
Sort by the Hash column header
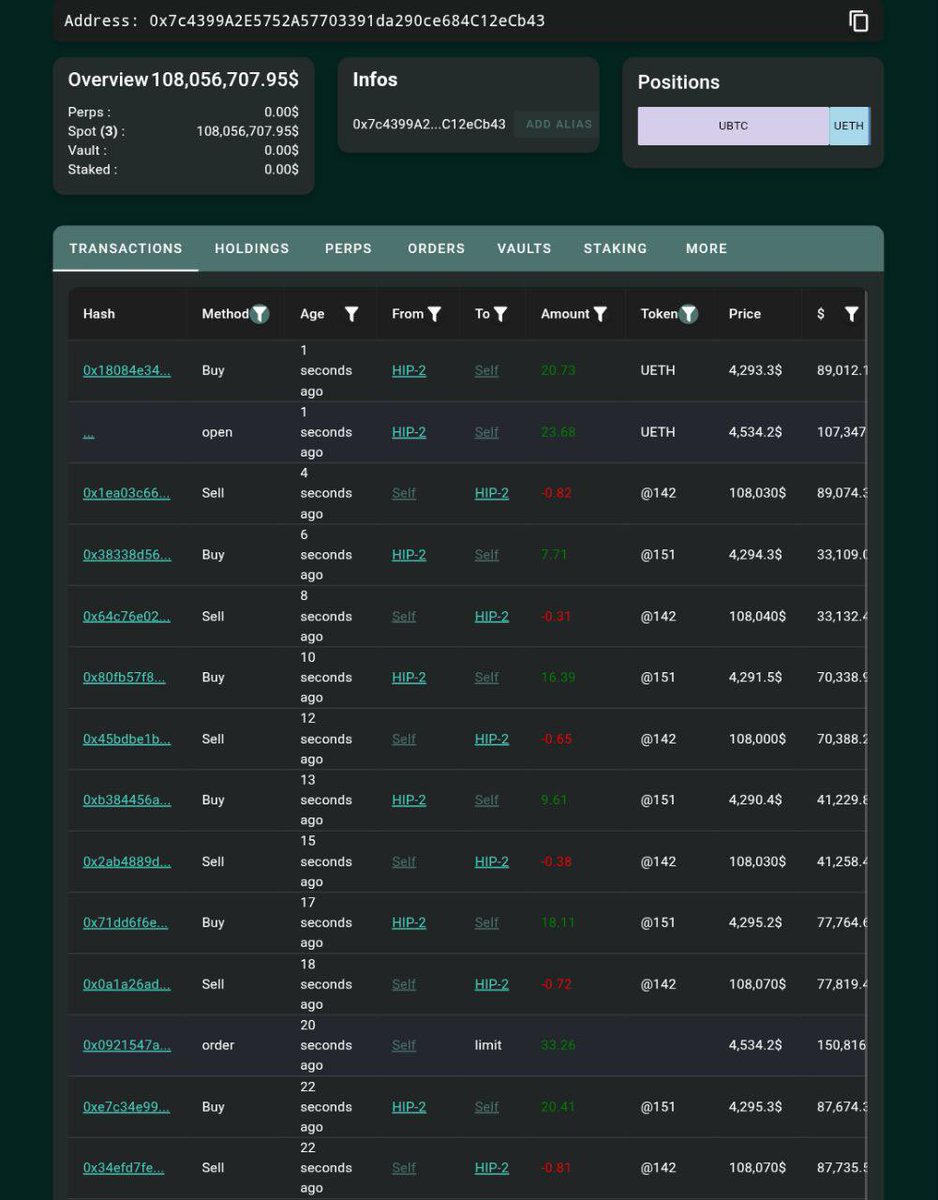[99, 314]
